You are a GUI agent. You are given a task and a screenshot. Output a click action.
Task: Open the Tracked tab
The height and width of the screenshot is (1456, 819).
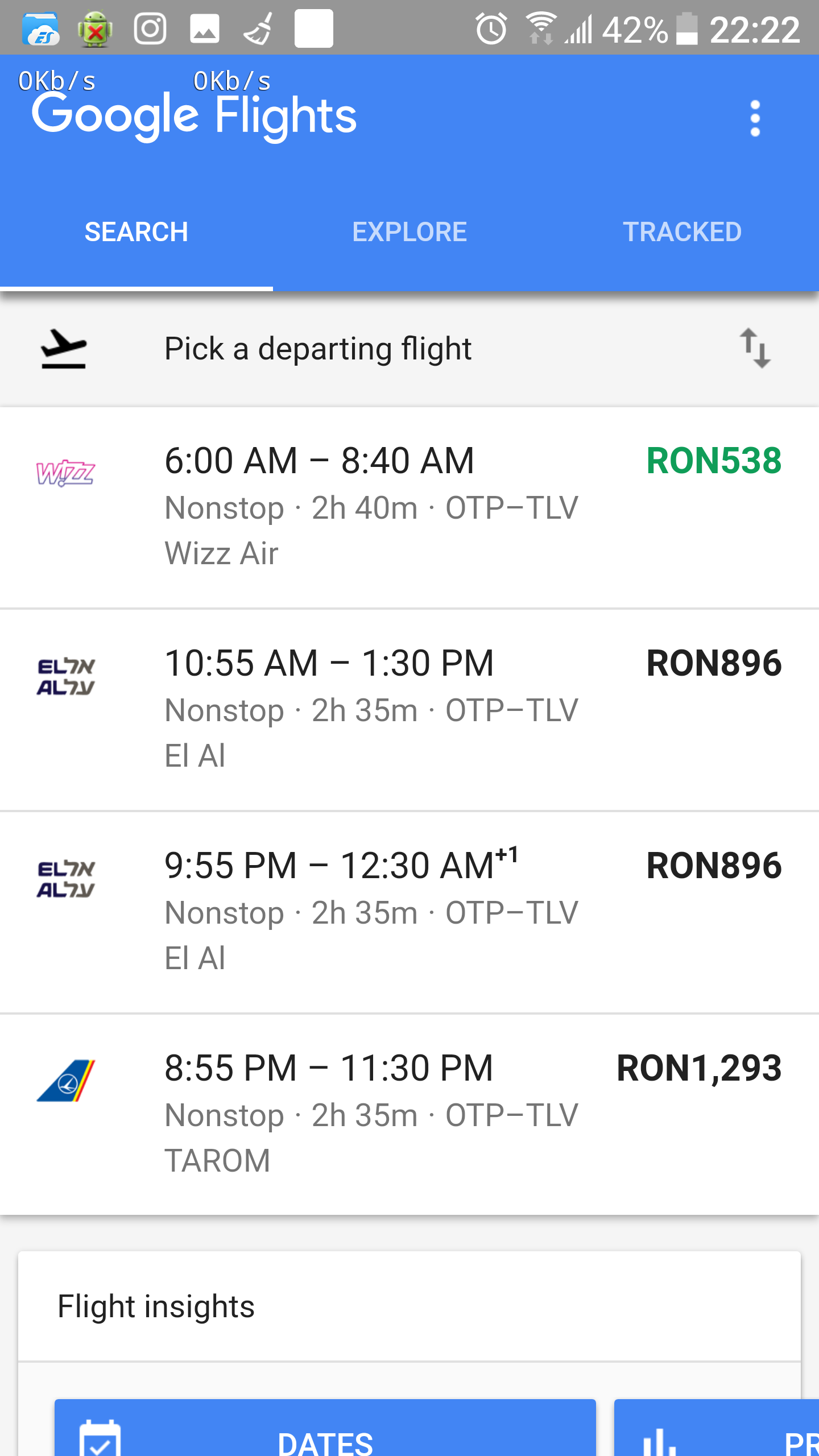[682, 232]
